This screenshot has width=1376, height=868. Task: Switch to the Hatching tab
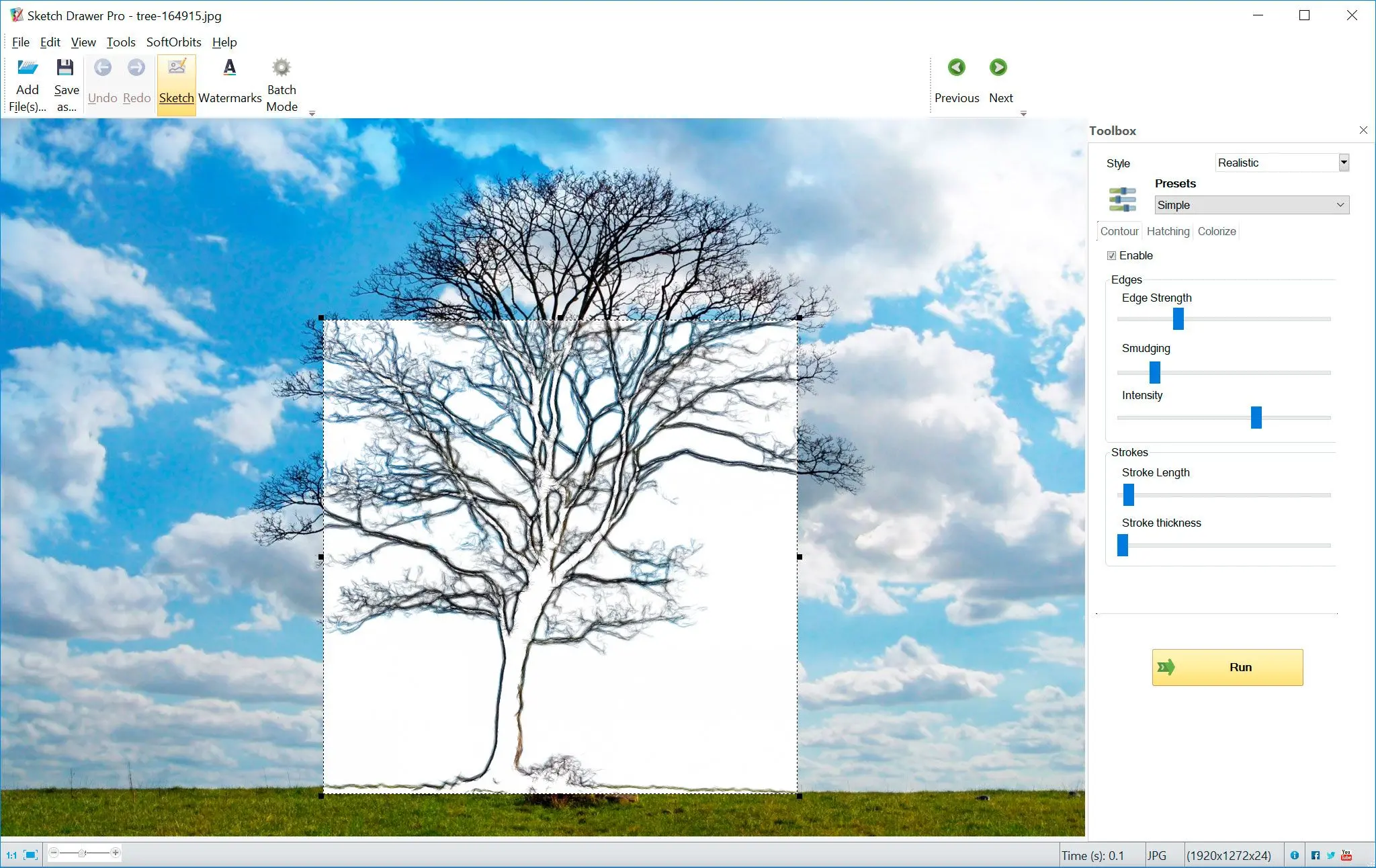coord(1166,231)
